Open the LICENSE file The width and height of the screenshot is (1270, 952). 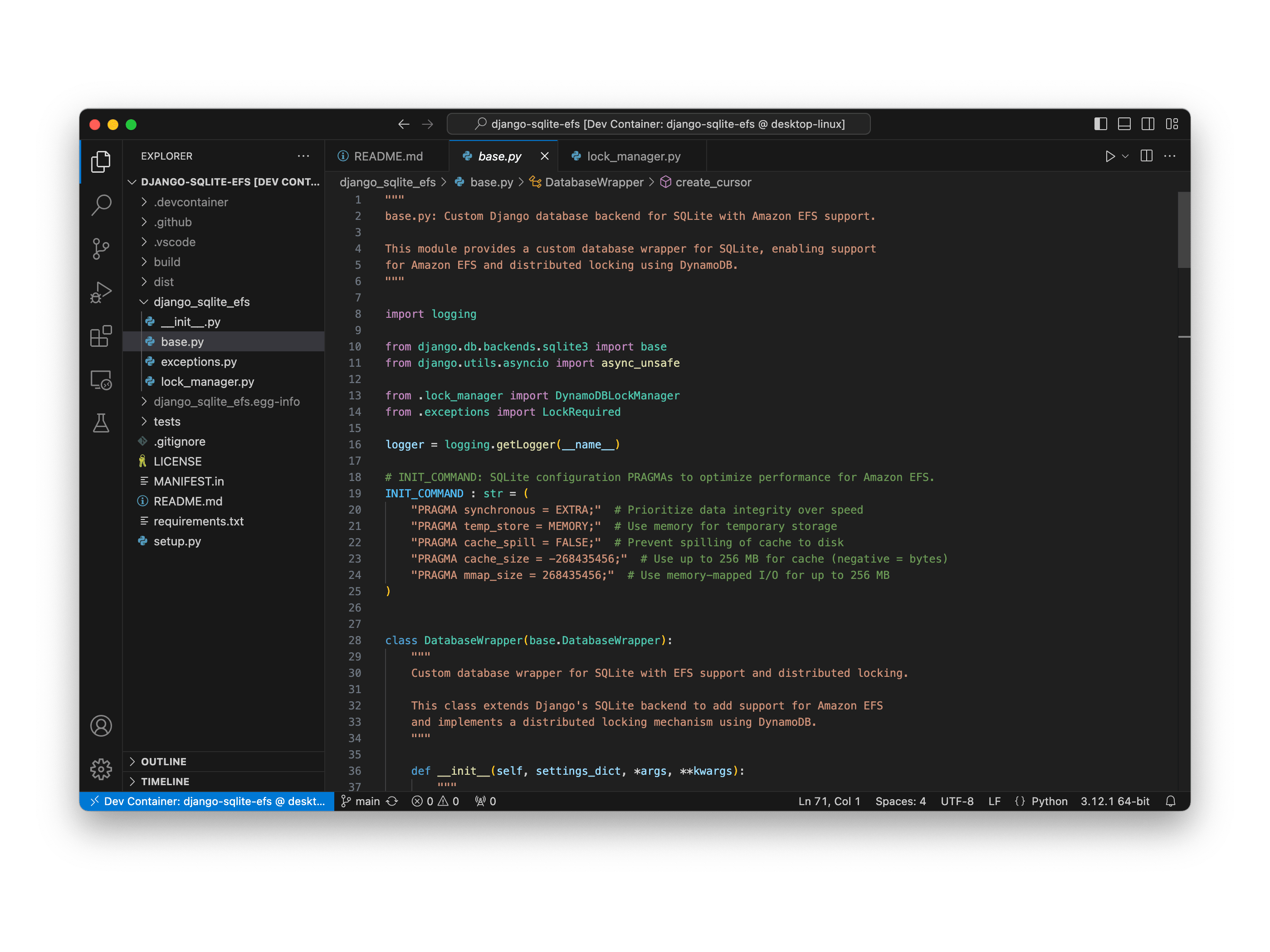tap(224, 461)
